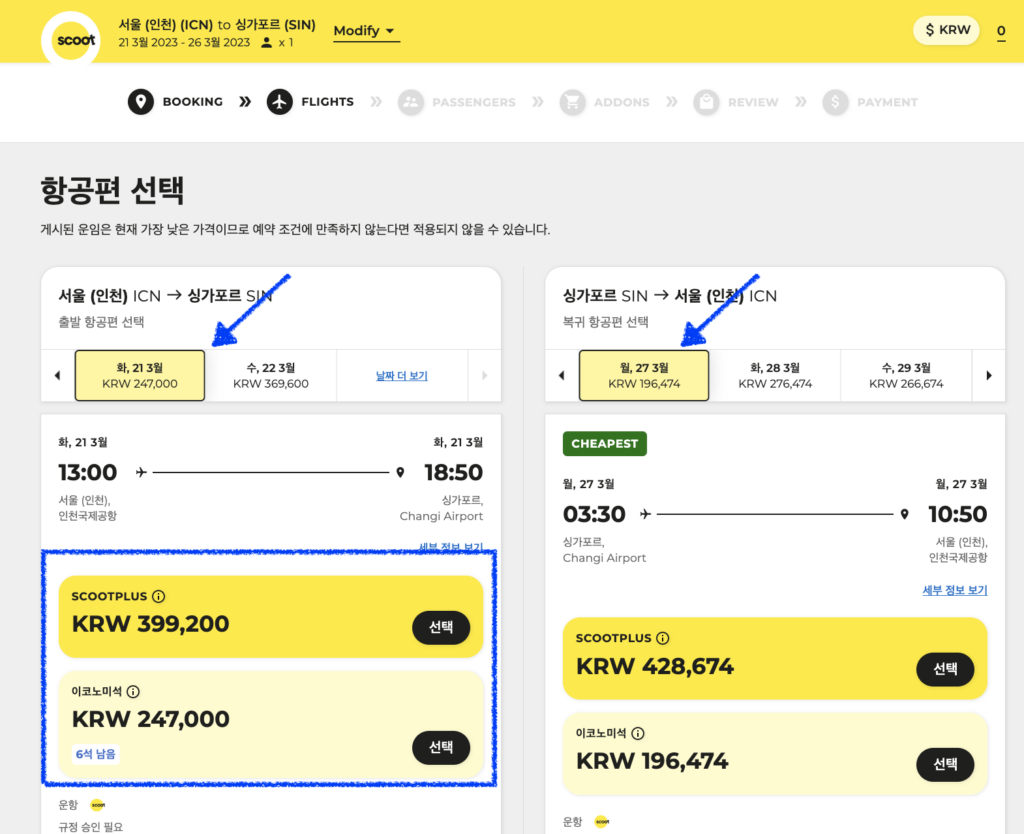
Task: Select the Flights step airplane icon
Action: (x=280, y=101)
